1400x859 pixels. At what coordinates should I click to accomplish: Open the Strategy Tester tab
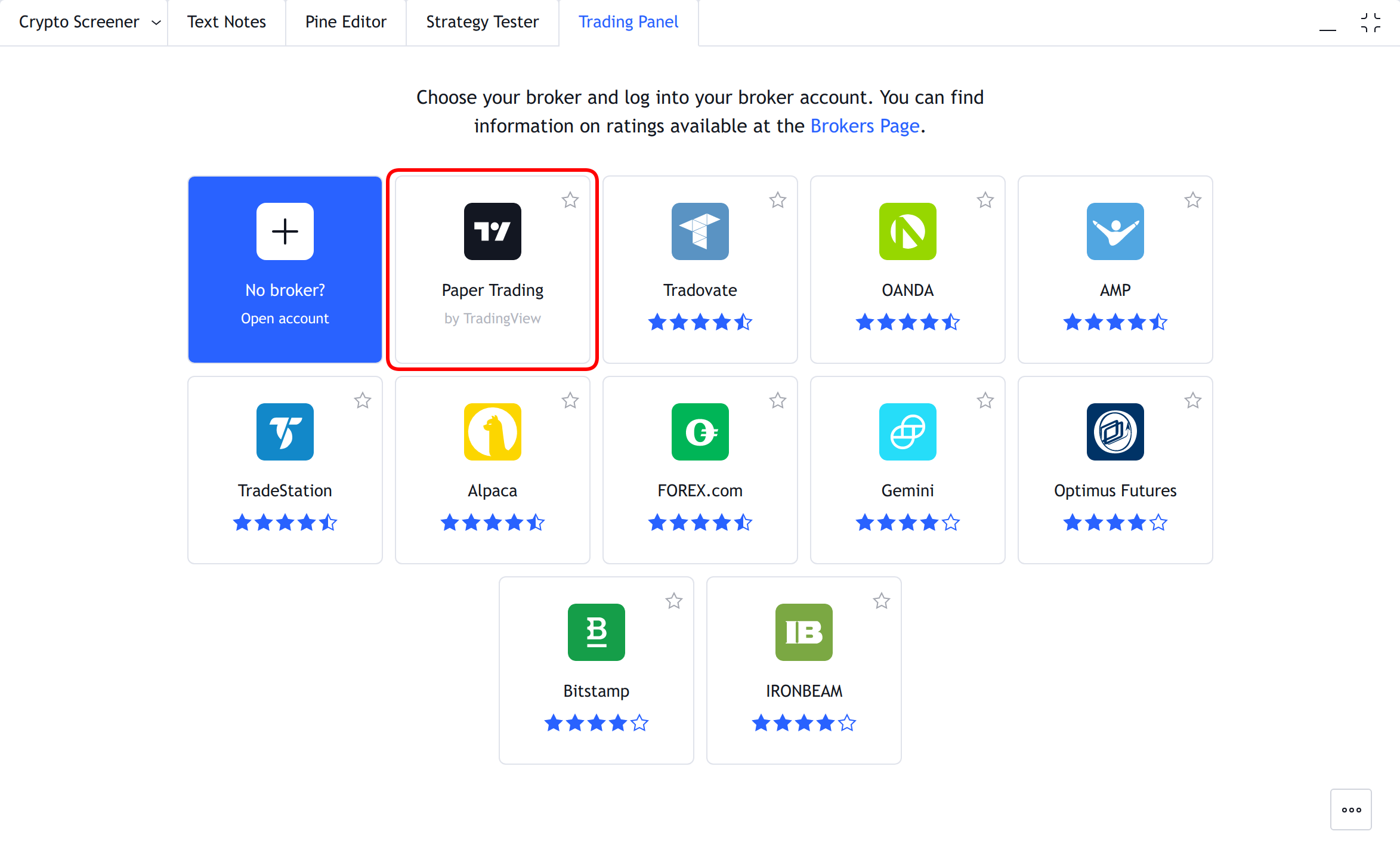click(x=482, y=22)
